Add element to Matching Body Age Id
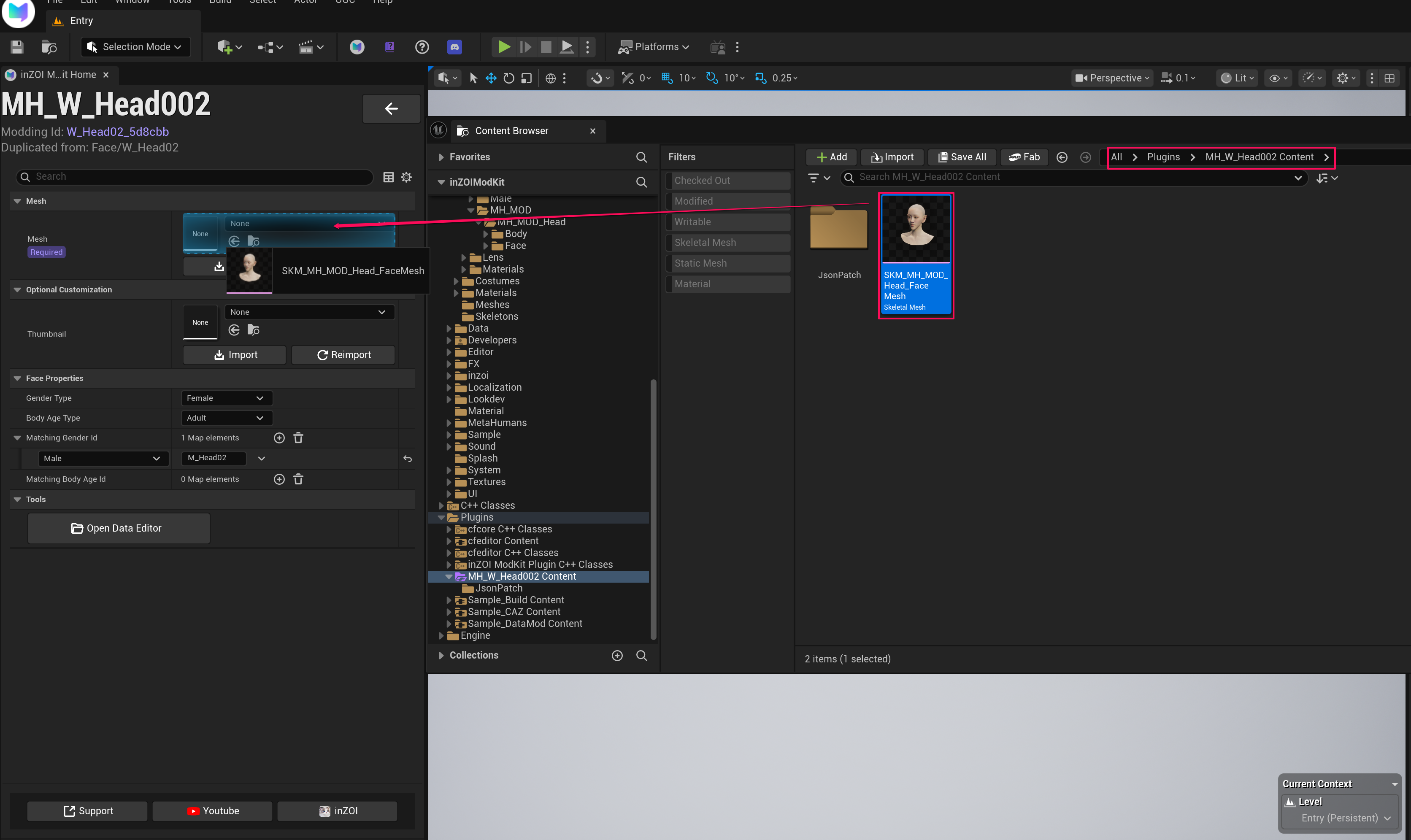The height and width of the screenshot is (840, 1411). tap(279, 479)
